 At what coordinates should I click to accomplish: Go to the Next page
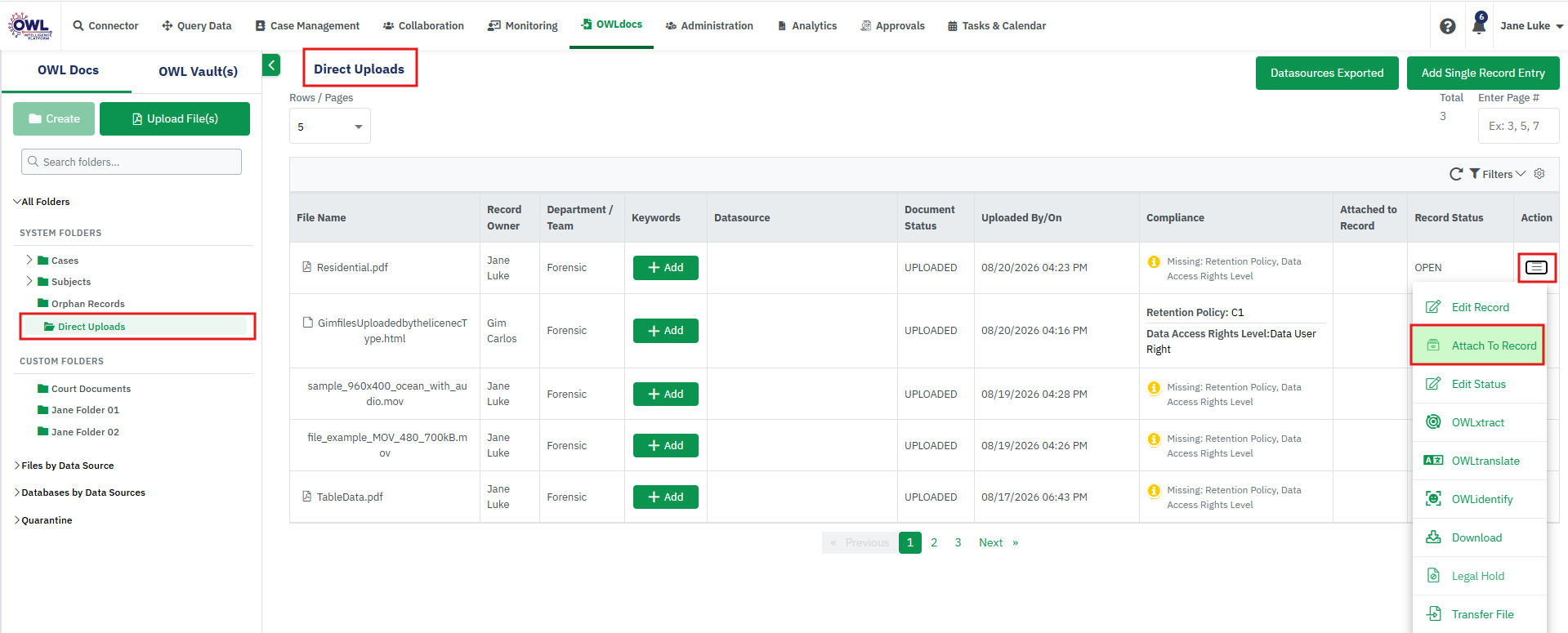pos(998,542)
